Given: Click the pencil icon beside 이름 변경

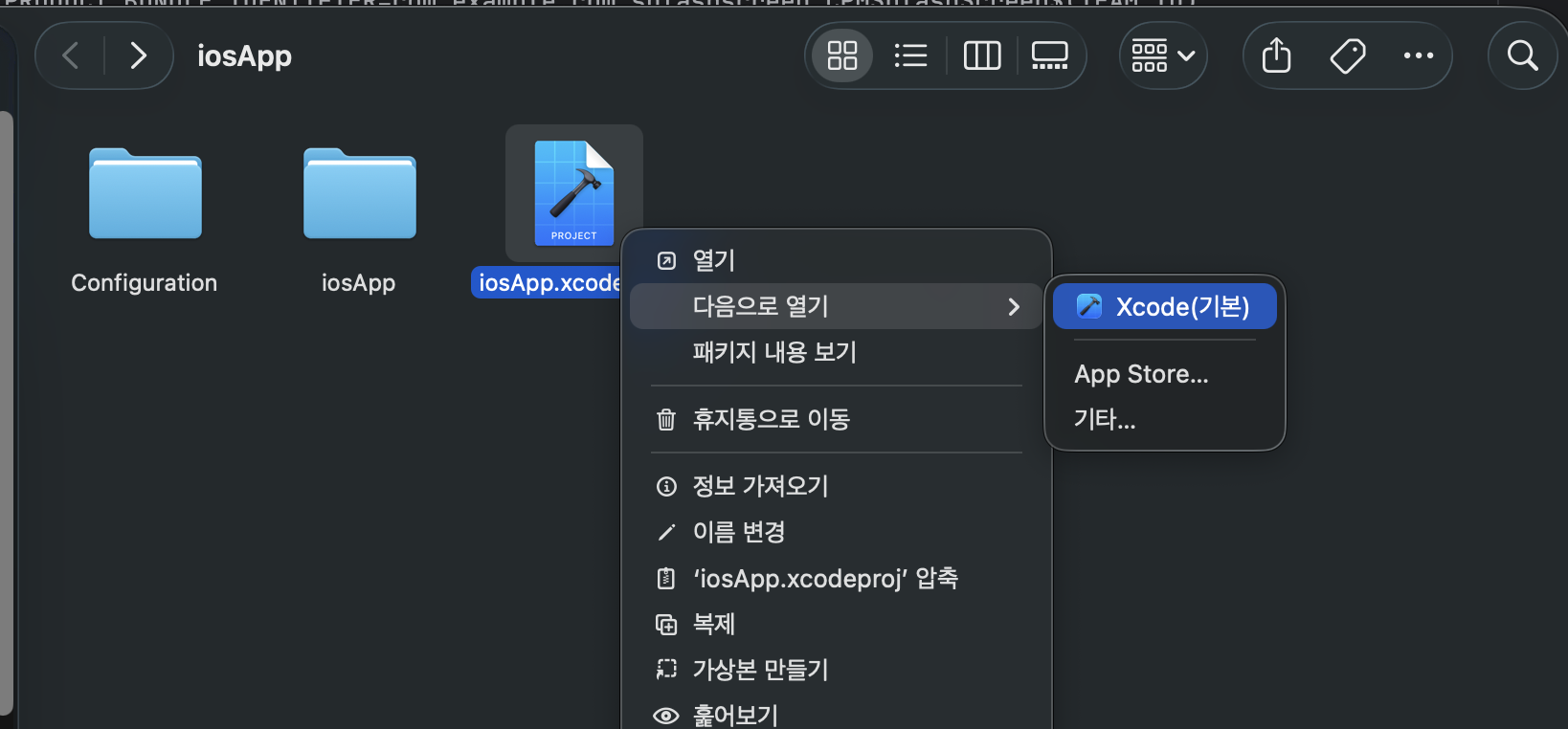Looking at the screenshot, I should point(666,532).
